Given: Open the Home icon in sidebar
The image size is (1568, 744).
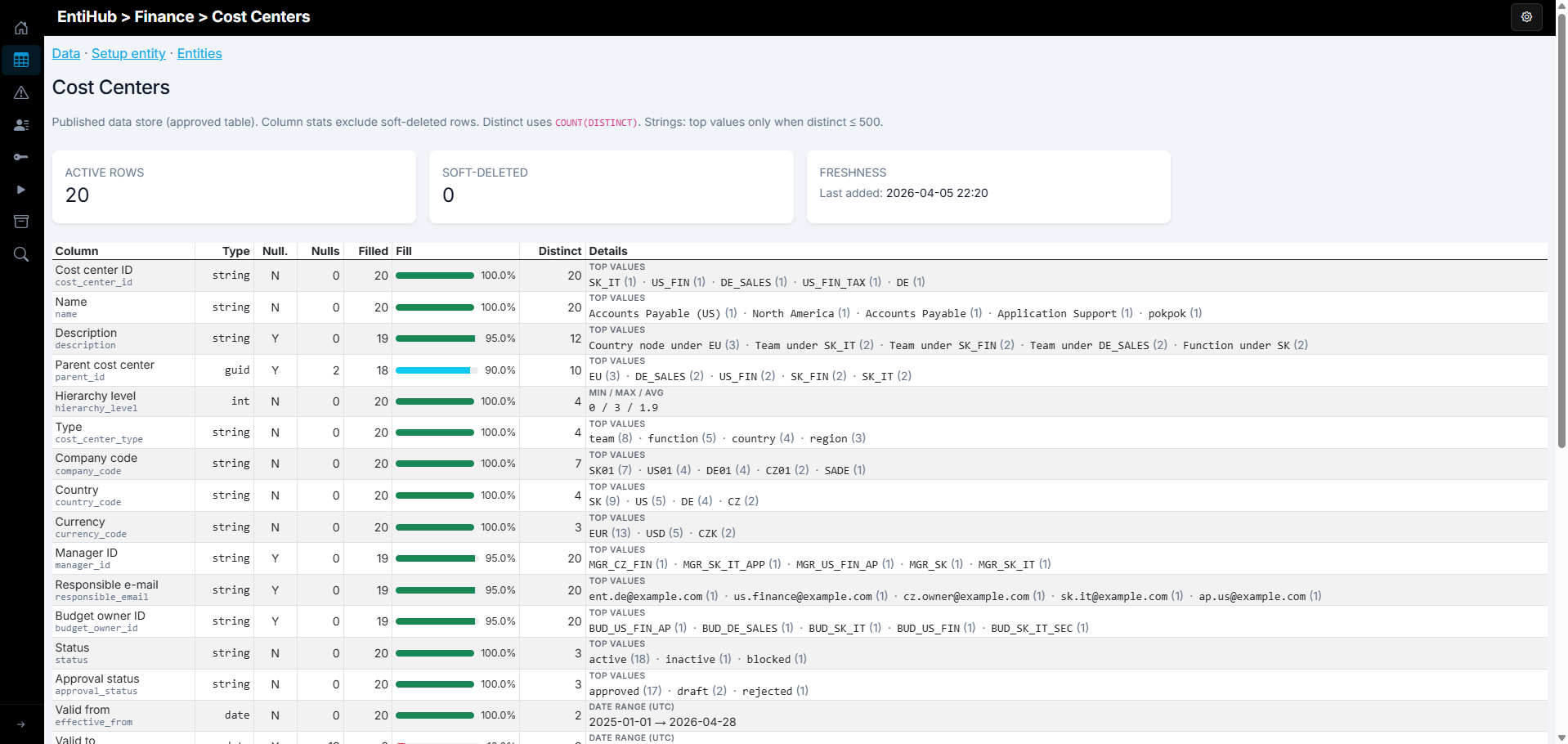Looking at the screenshot, I should (x=21, y=28).
